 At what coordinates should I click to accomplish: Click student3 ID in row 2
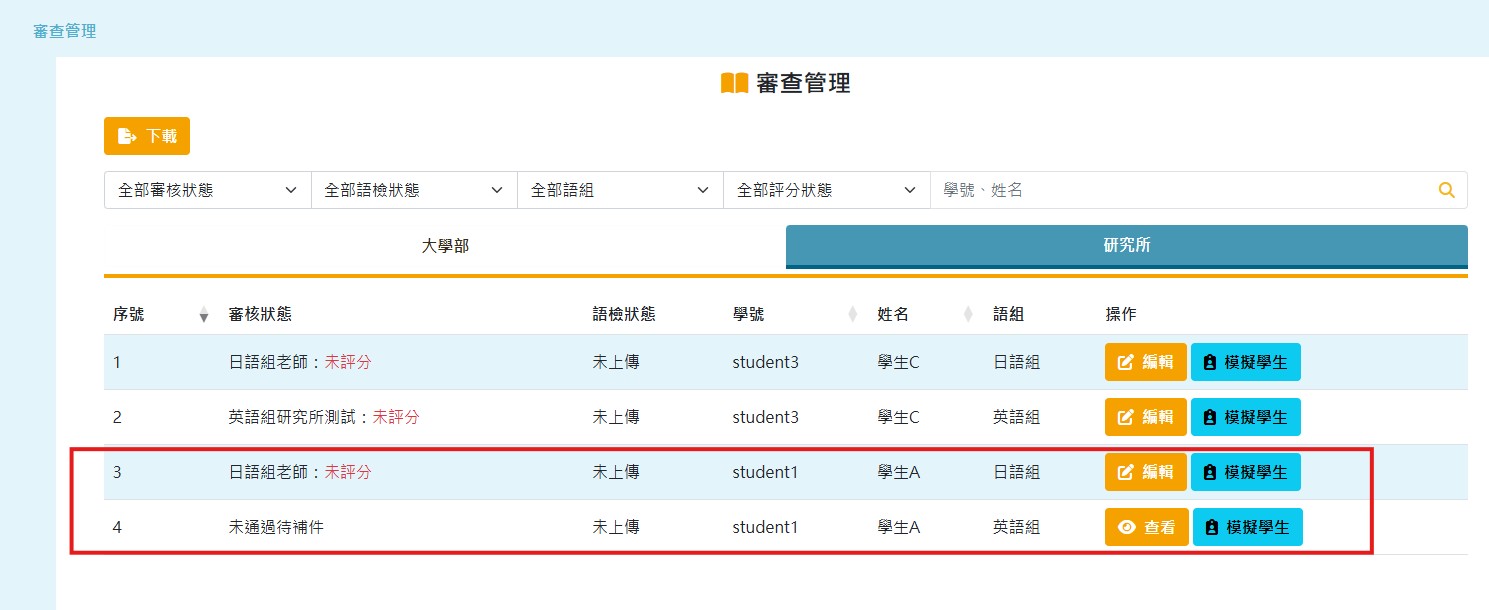coord(765,417)
